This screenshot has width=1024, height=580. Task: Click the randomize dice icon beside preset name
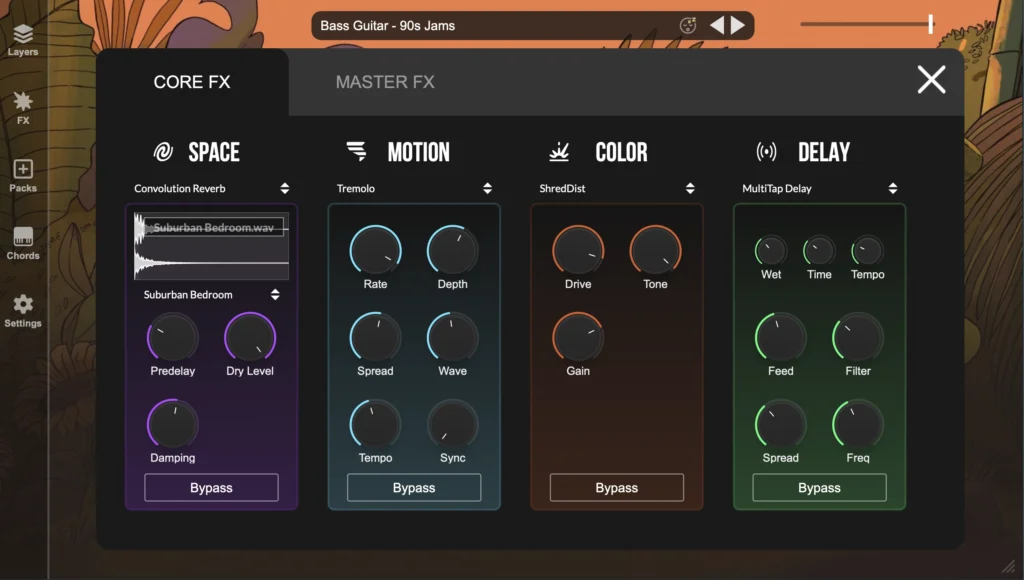[x=688, y=26]
